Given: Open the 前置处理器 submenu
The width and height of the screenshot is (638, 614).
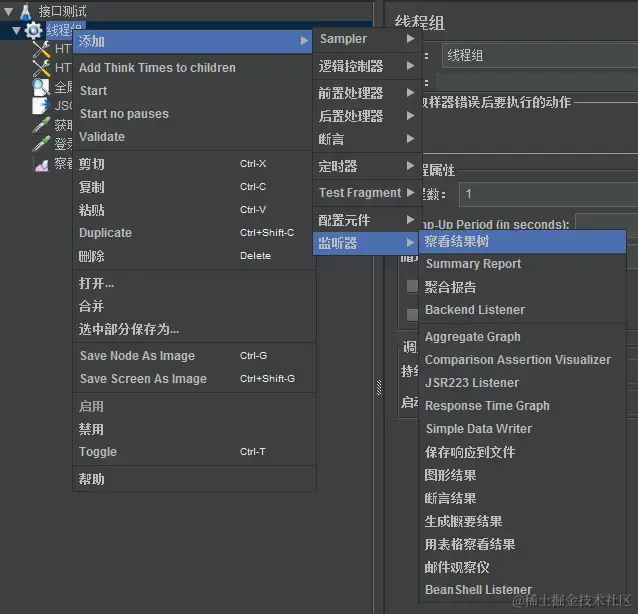Looking at the screenshot, I should pos(367,93).
